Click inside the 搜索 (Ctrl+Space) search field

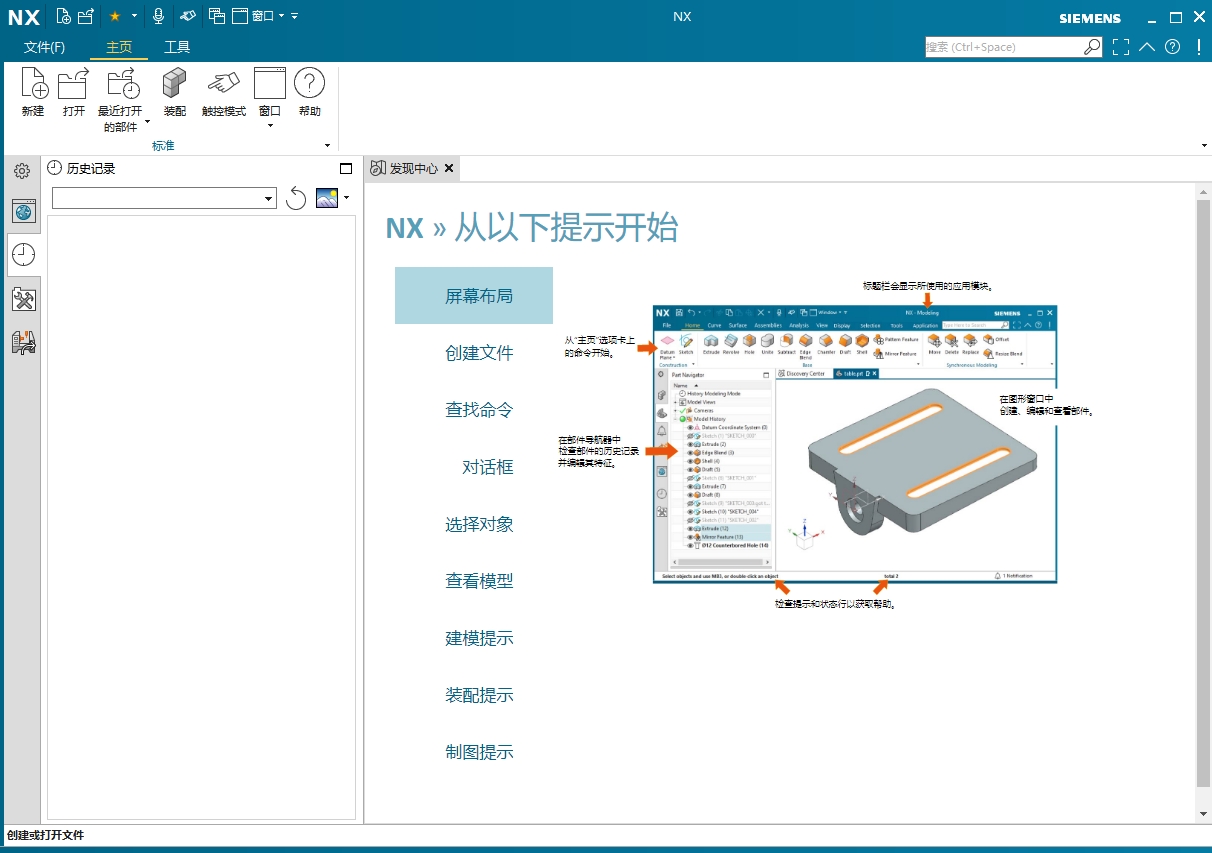click(1000, 46)
